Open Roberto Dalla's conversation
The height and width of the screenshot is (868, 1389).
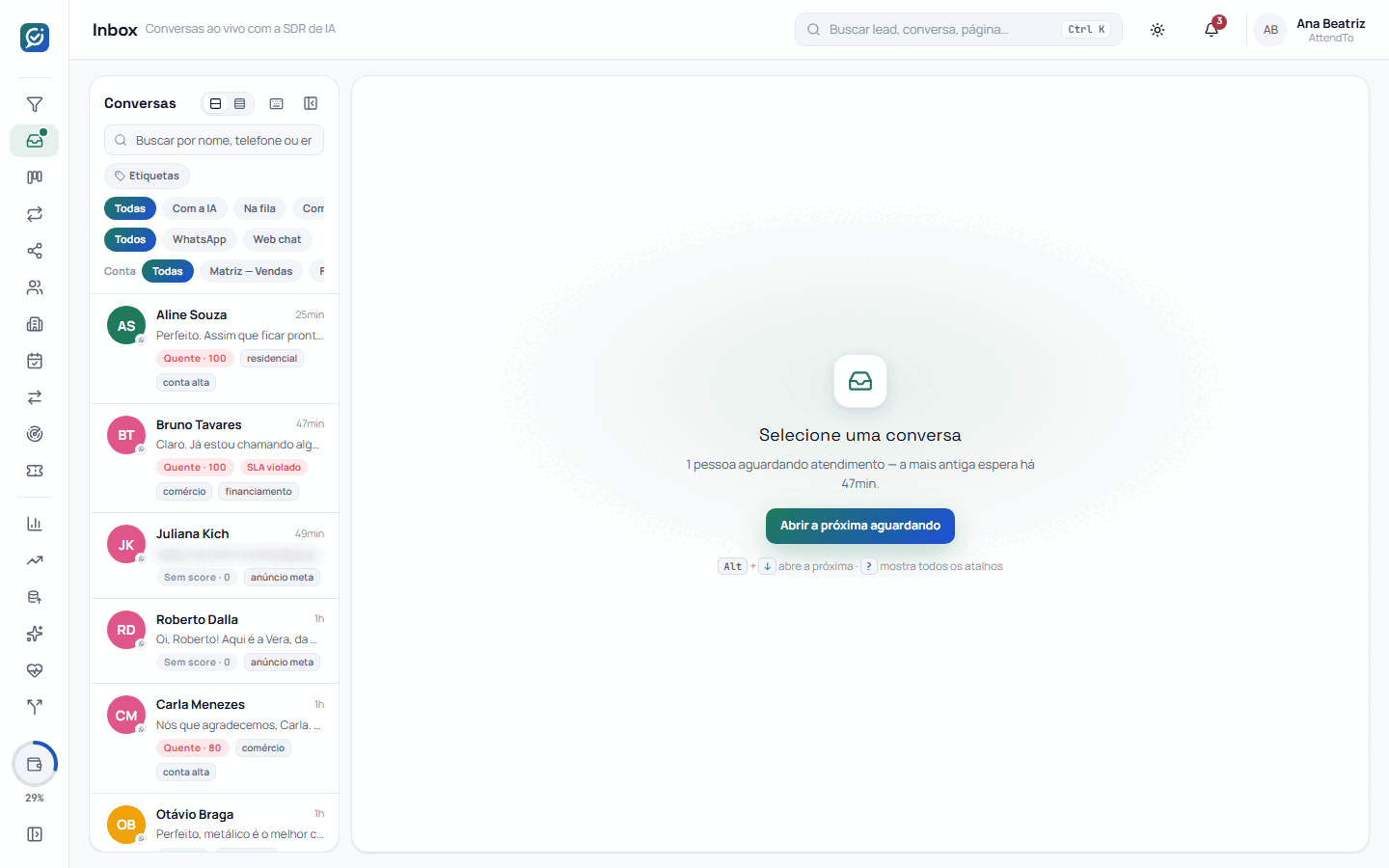coord(214,641)
